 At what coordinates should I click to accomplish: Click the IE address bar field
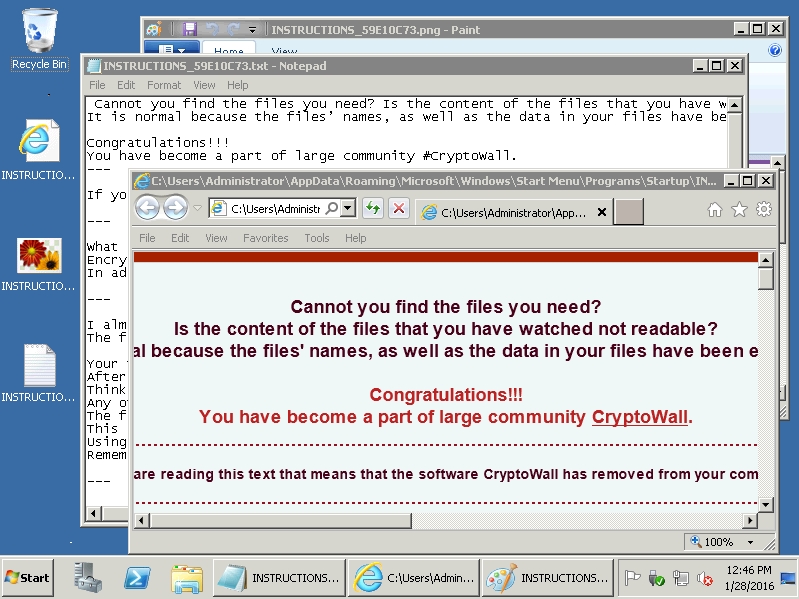pos(274,209)
